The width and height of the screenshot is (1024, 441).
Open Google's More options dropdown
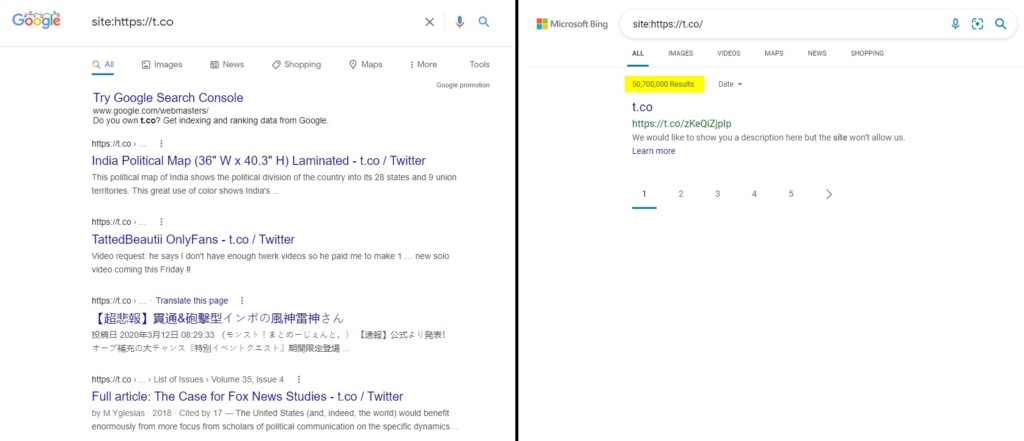[x=423, y=65]
